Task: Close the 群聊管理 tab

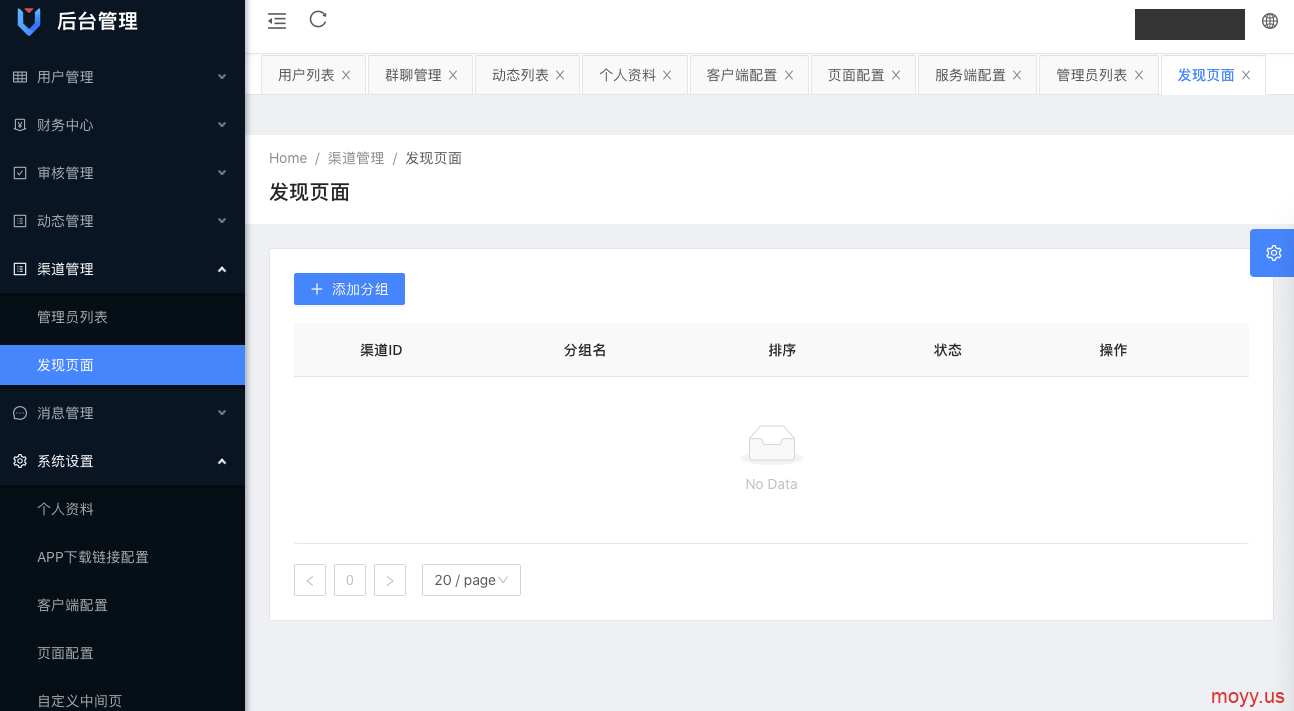Action: (x=453, y=75)
